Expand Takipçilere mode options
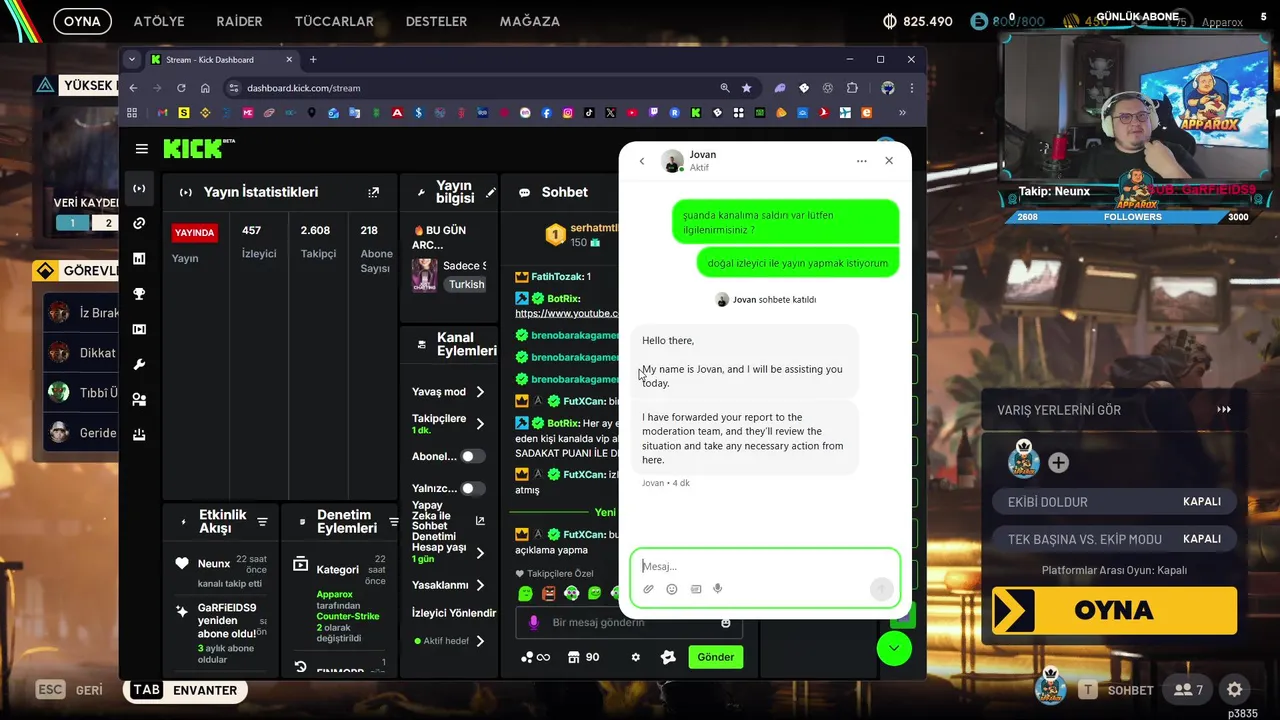 click(x=480, y=424)
